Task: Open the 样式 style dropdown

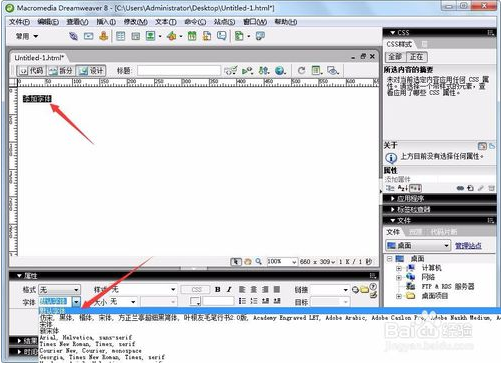Action: click(144, 289)
